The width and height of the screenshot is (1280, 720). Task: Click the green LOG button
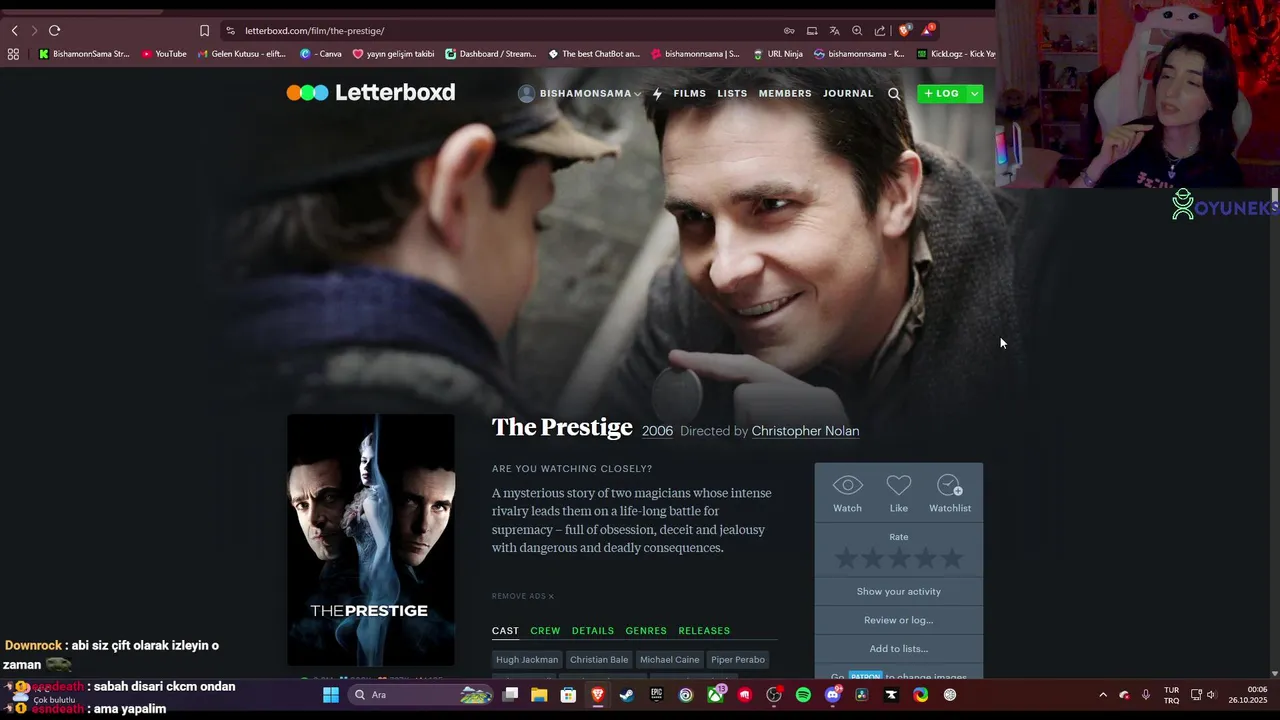pos(942,94)
